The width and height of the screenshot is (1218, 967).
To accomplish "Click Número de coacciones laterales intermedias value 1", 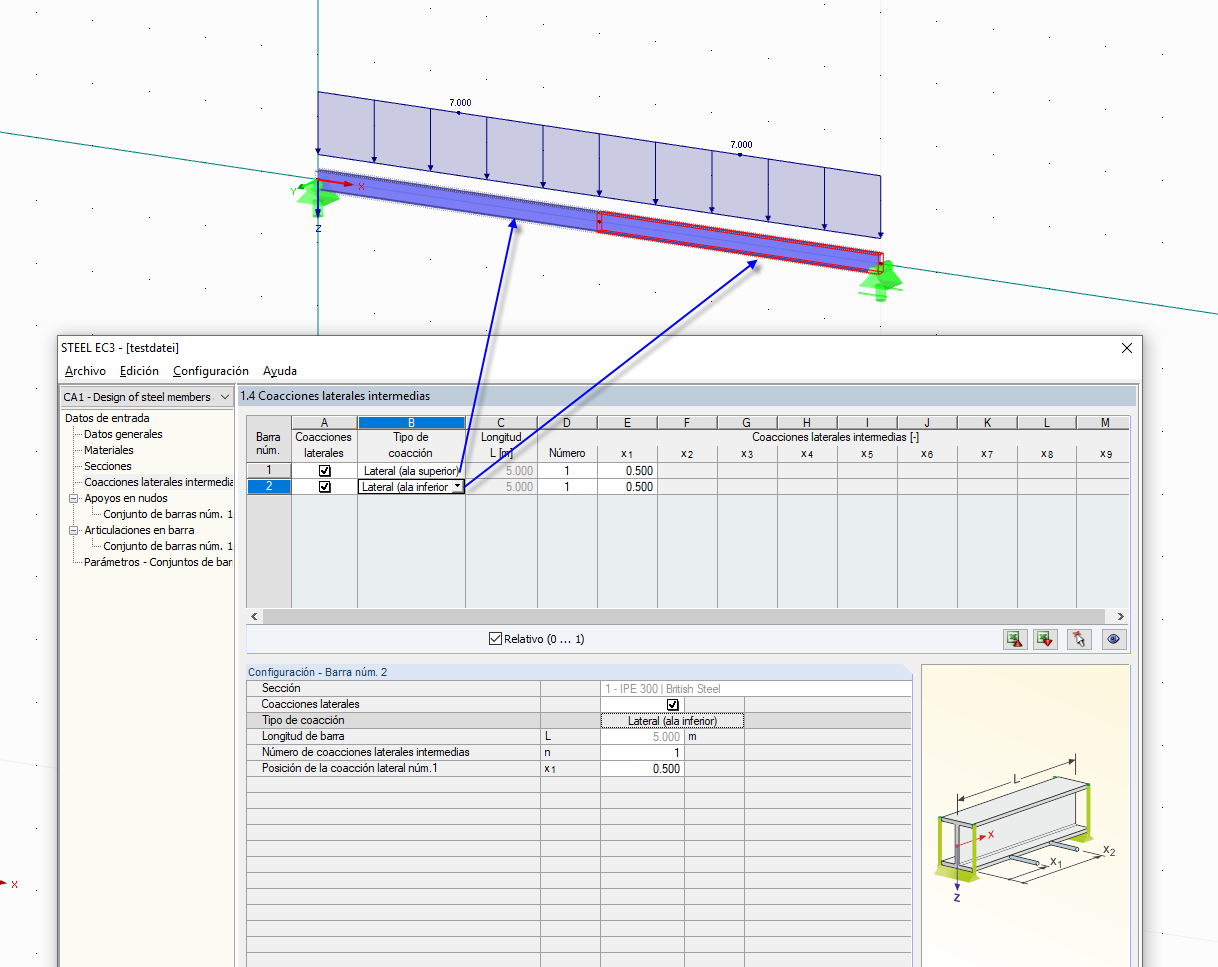I will 642,752.
